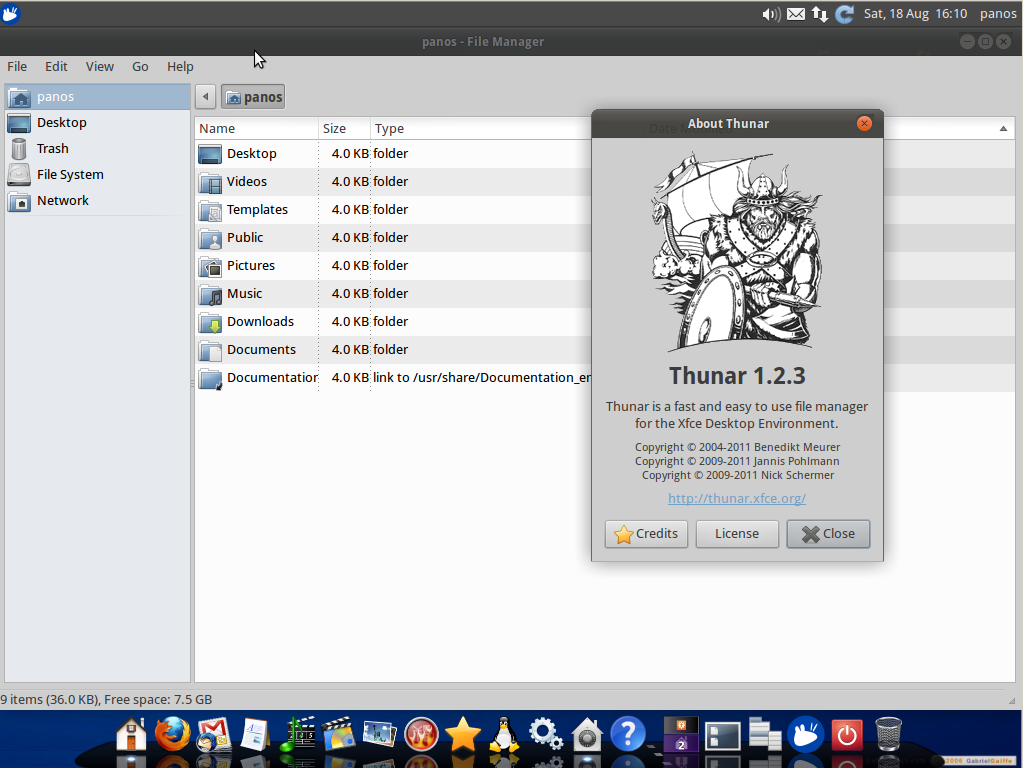Click the Xfce mouse icon in the dock

pos(806,734)
